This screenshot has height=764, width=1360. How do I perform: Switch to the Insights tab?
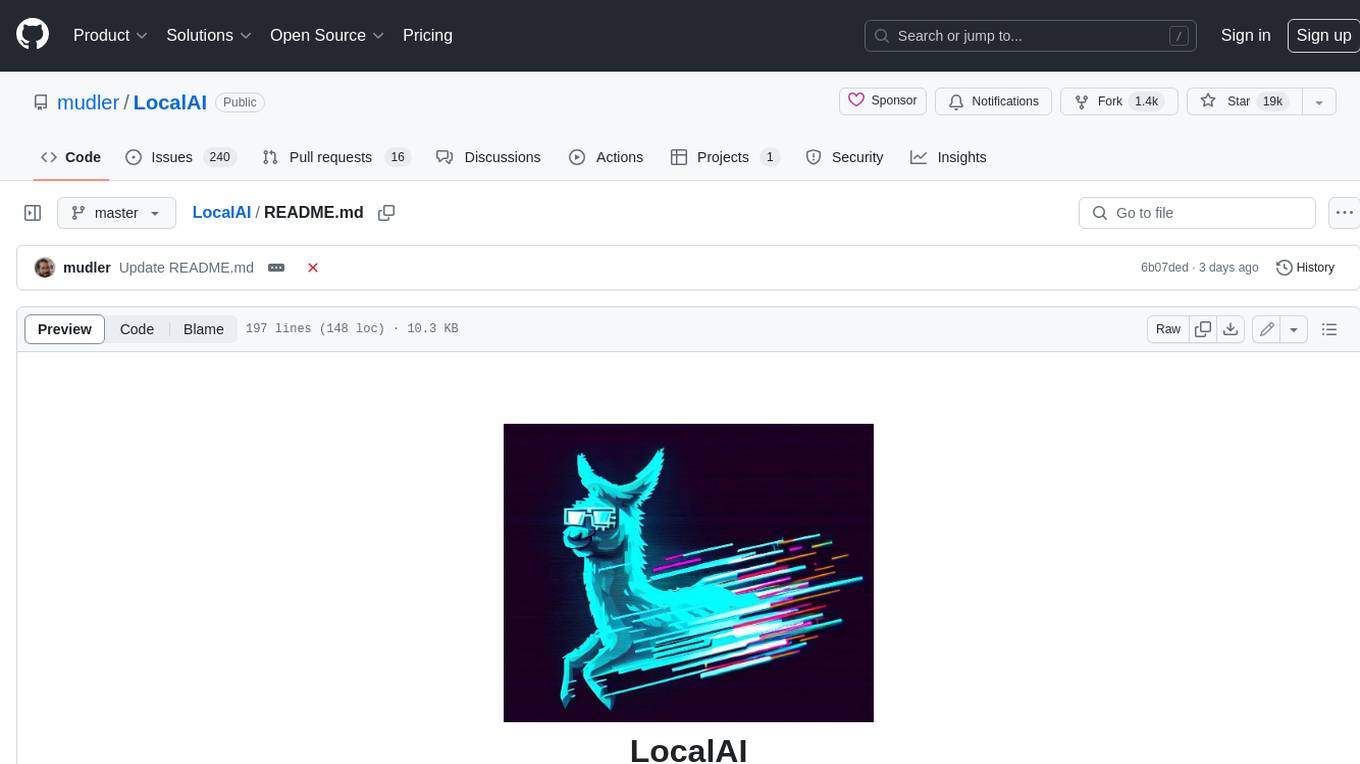click(x=948, y=157)
